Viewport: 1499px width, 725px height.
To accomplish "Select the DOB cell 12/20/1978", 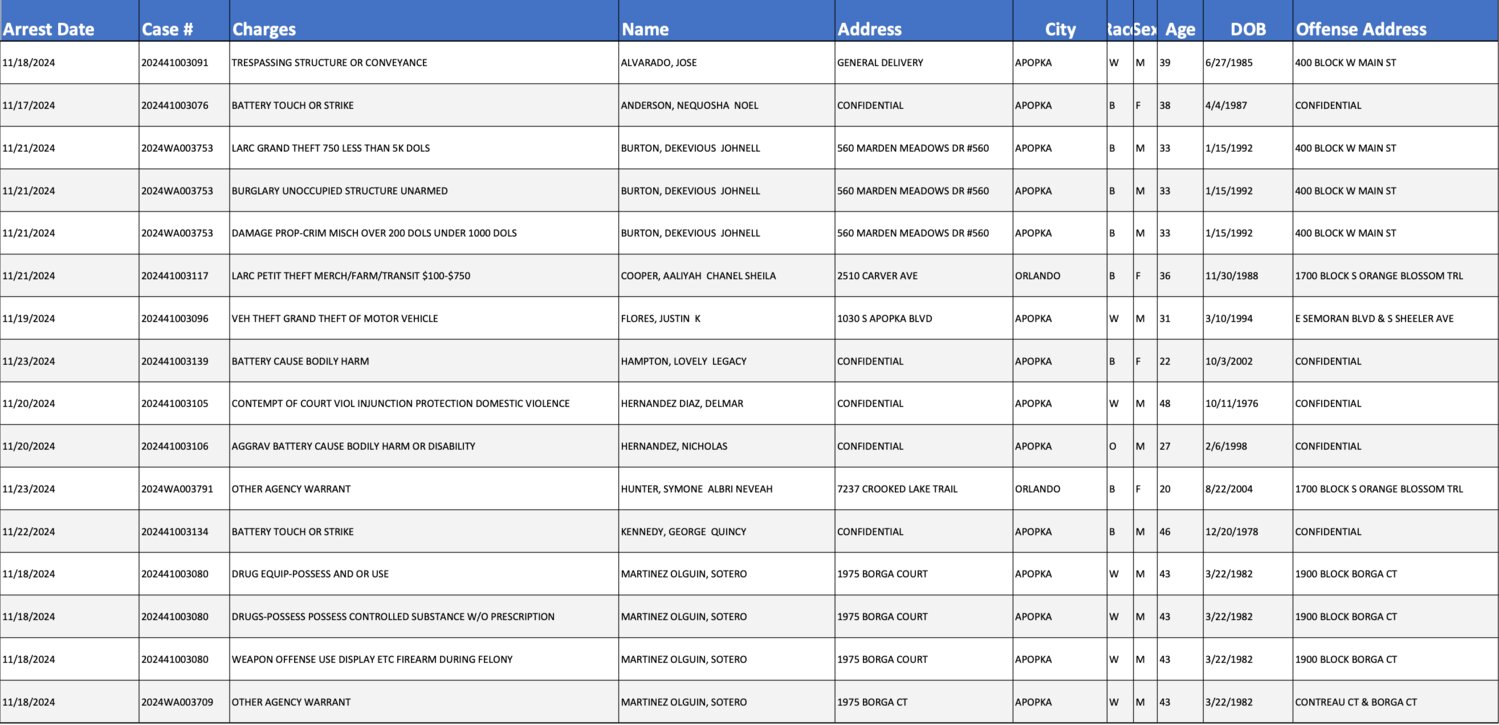I will point(1247,532).
